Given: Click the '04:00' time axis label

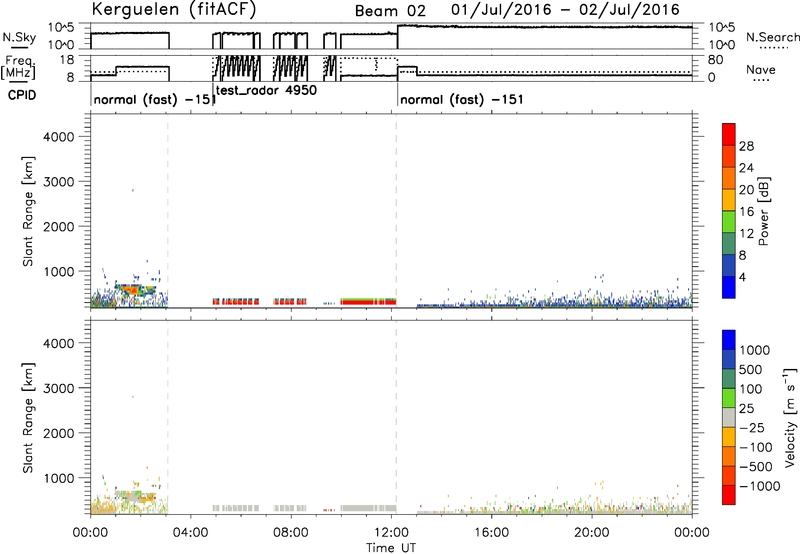Looking at the screenshot, I should 191,533.
